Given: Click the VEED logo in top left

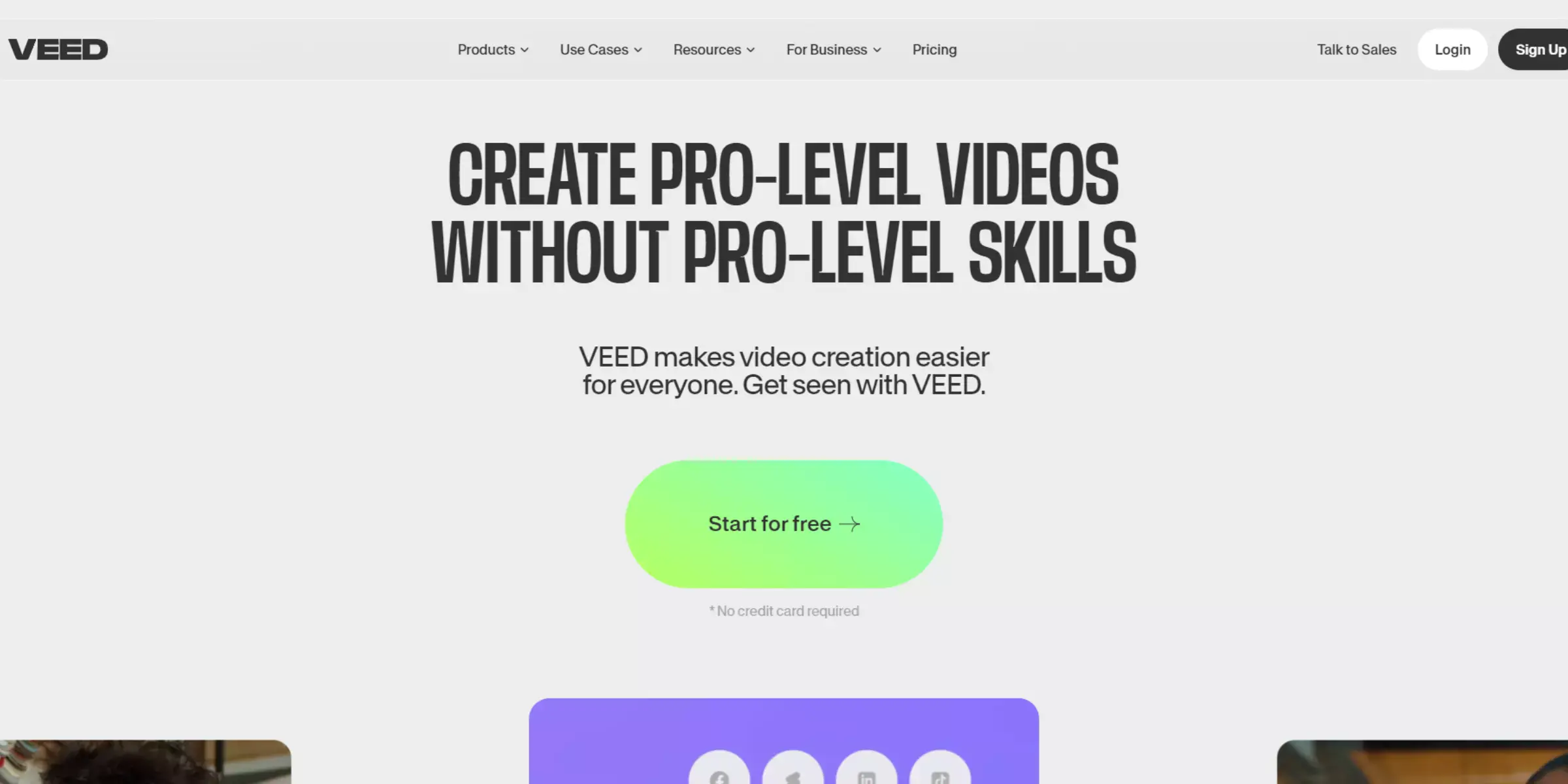Looking at the screenshot, I should pyautogui.click(x=57, y=49).
